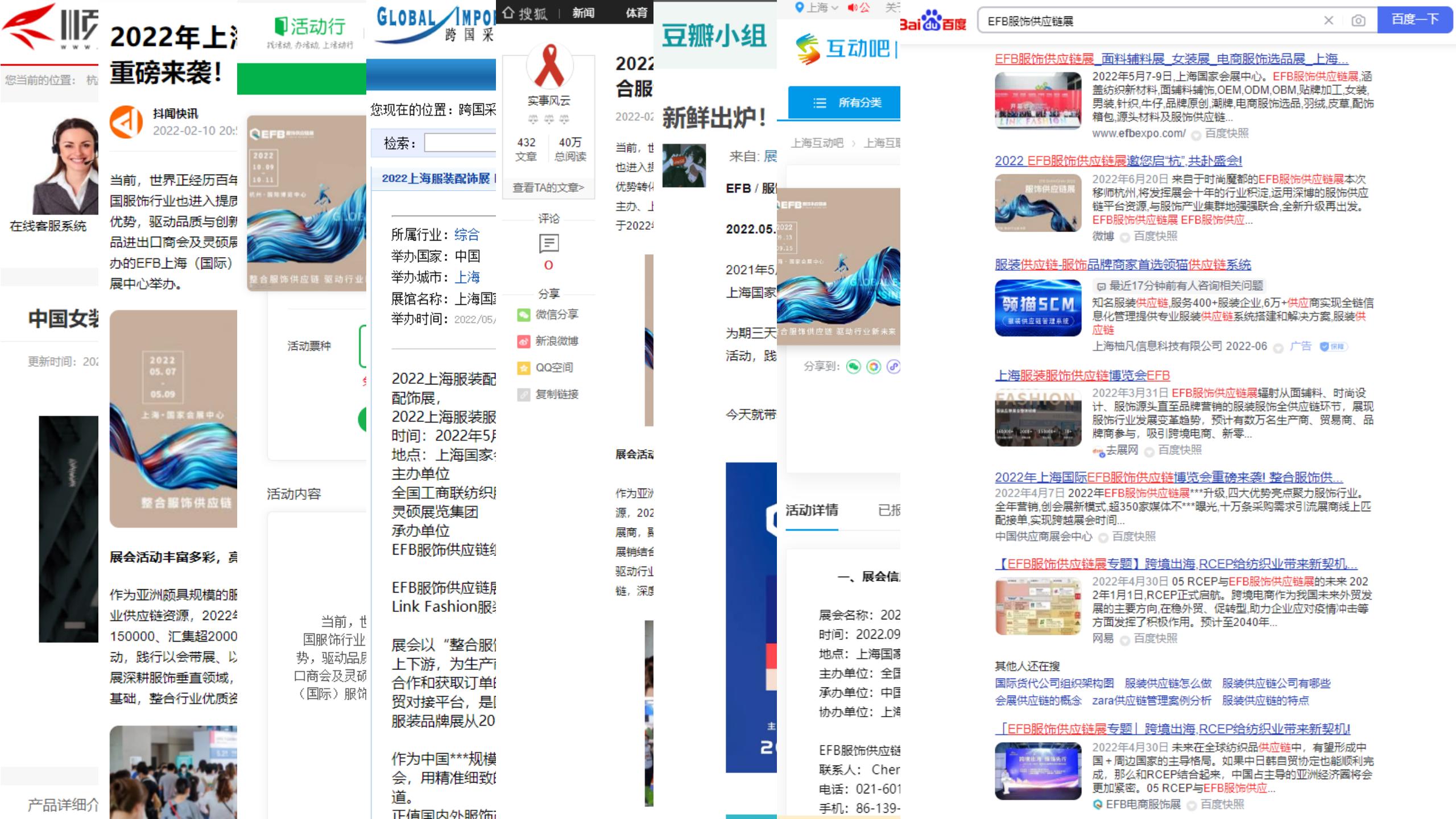1456x819 pixels.
Task: Click the 百度一下 search button
Action: (x=1415, y=20)
